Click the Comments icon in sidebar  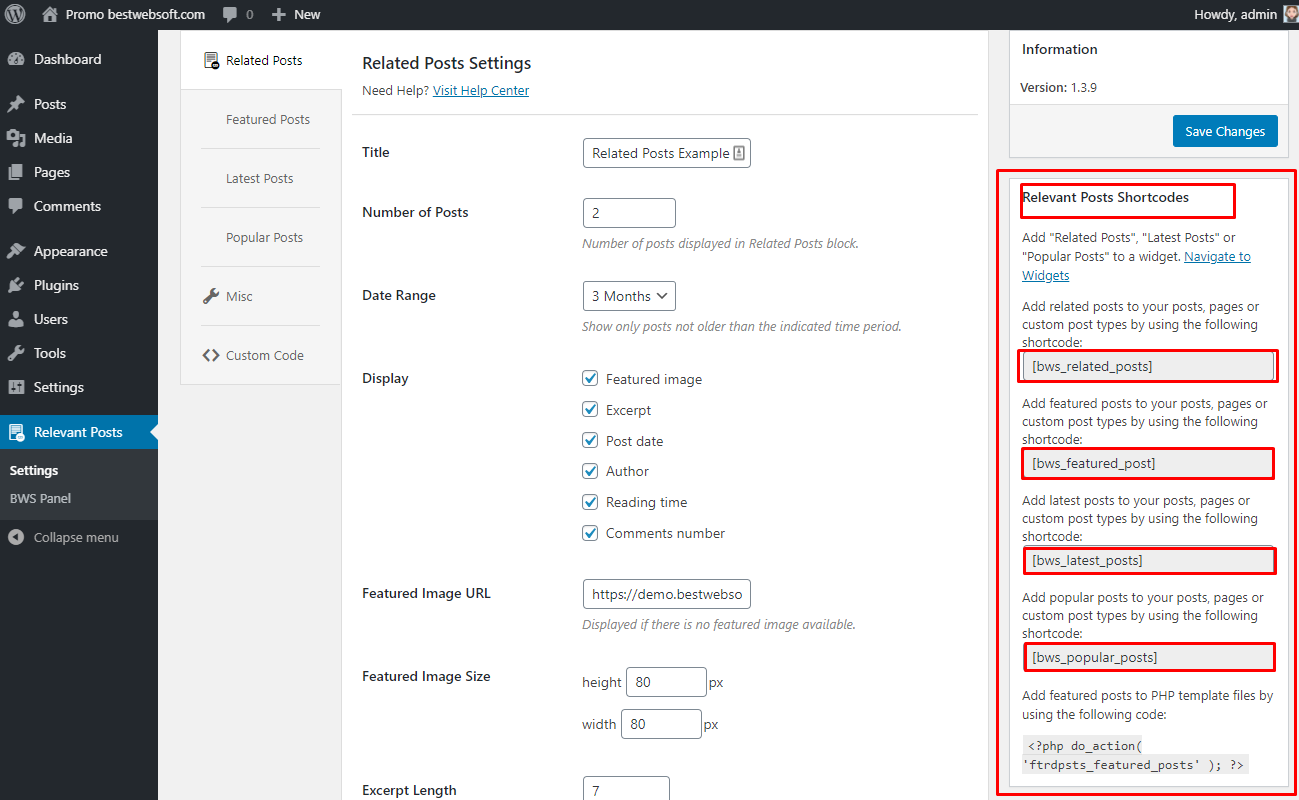point(16,206)
